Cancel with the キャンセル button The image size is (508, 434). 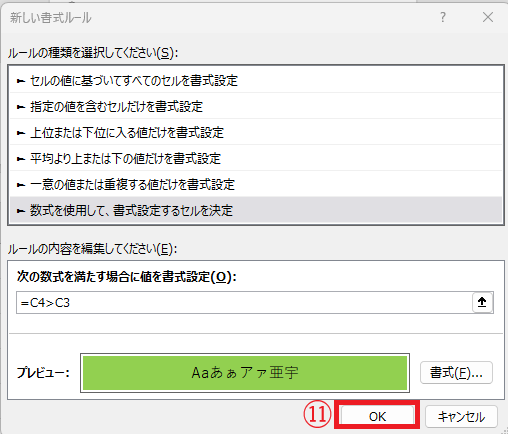461,416
